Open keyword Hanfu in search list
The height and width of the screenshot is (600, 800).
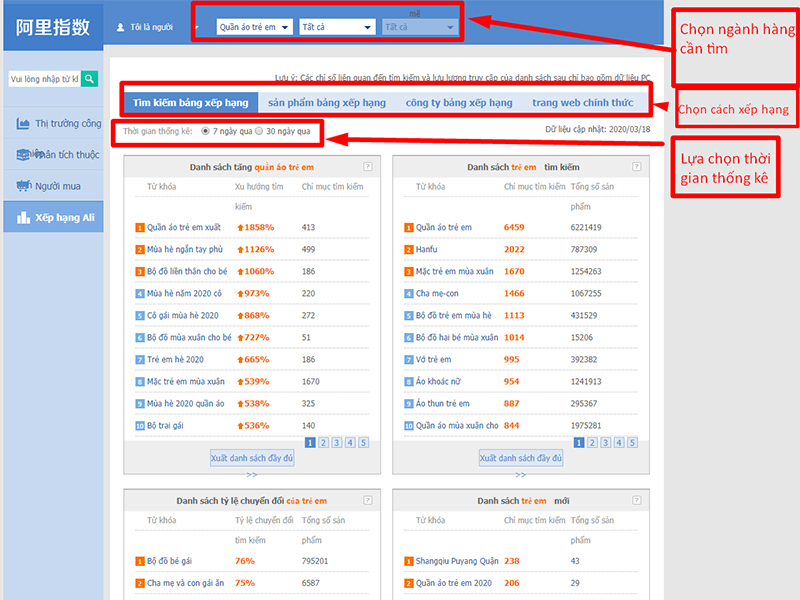click(x=427, y=249)
